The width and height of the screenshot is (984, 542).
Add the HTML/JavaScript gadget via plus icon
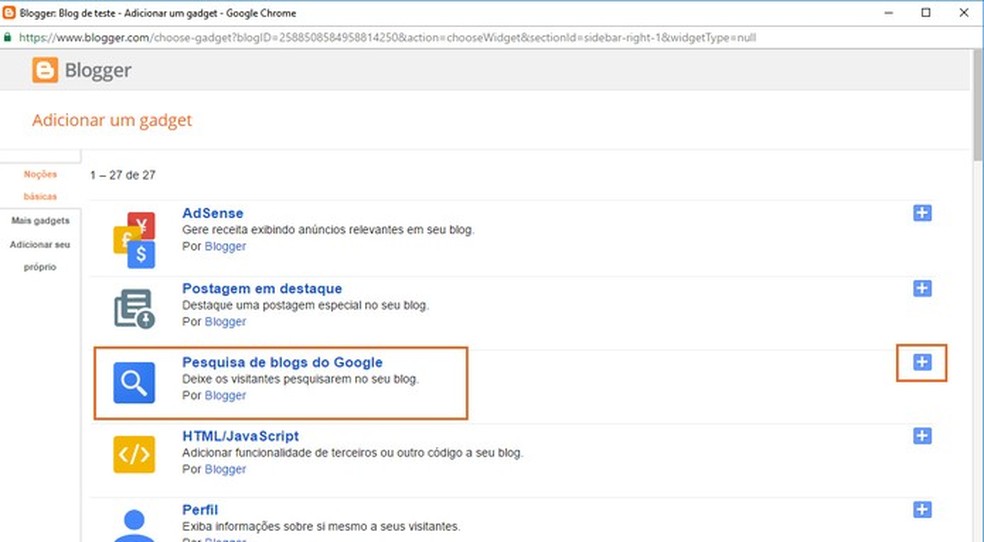[922, 436]
